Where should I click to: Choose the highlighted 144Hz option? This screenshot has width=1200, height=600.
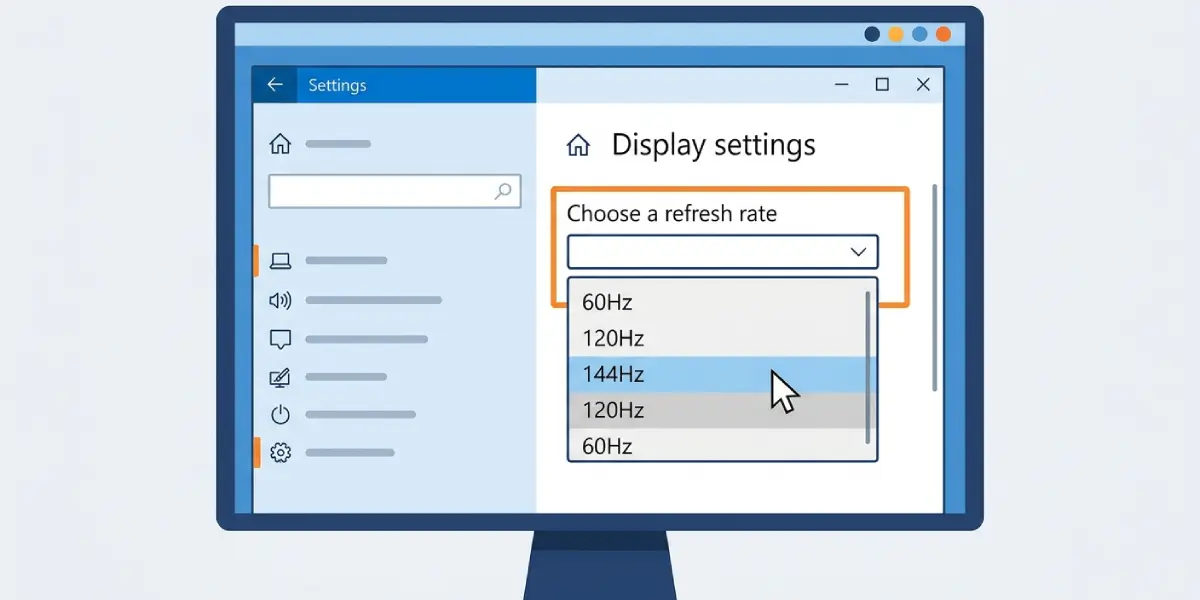[718, 374]
